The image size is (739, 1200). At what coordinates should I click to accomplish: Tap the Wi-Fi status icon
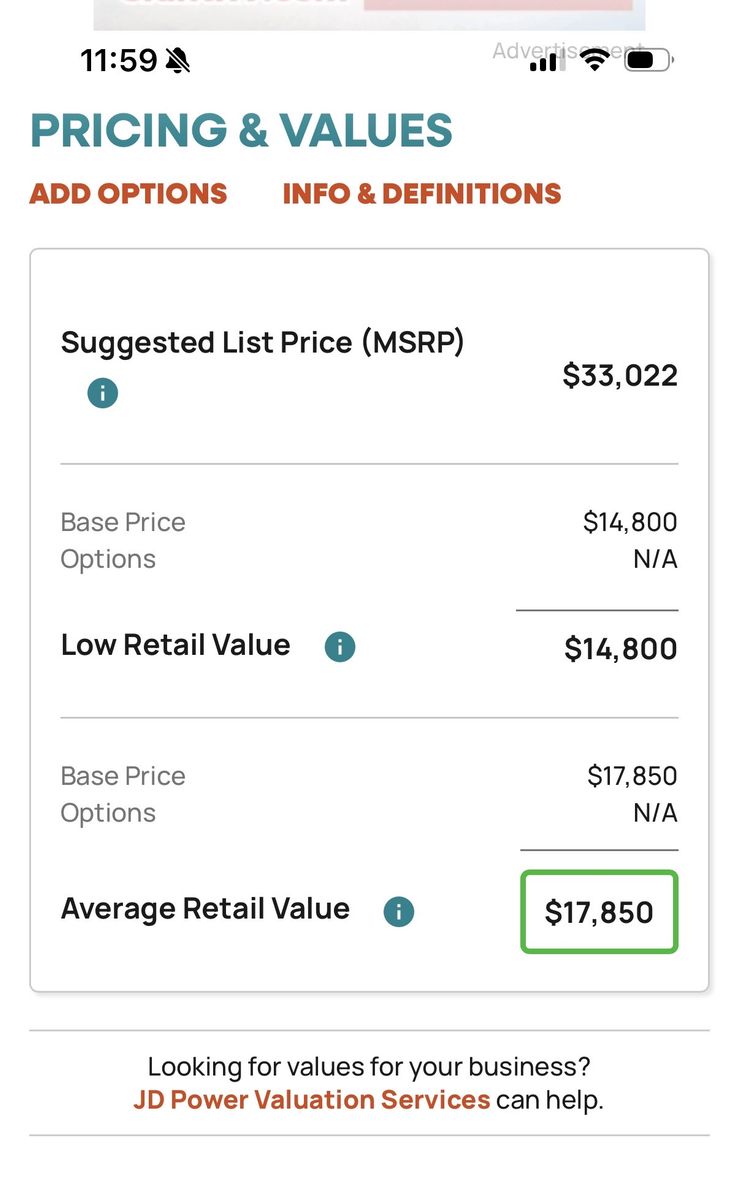pos(596,60)
